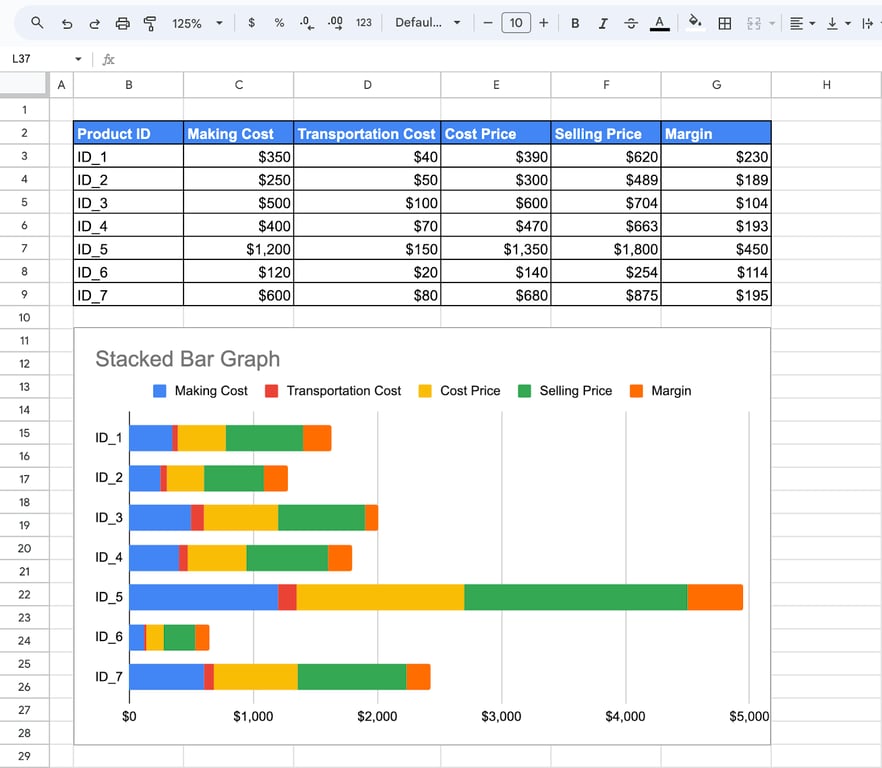882x768 pixels.
Task: Select column D header
Action: [367, 85]
